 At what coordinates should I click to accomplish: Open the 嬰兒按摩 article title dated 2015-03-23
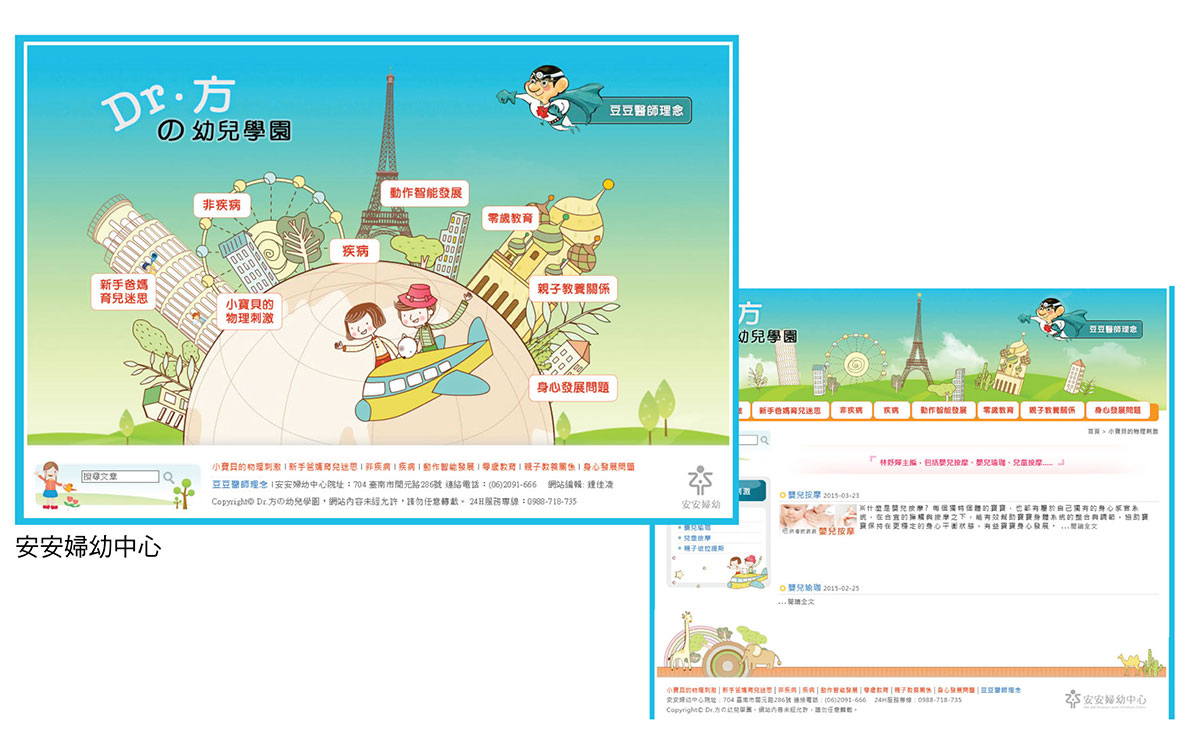(x=802, y=495)
